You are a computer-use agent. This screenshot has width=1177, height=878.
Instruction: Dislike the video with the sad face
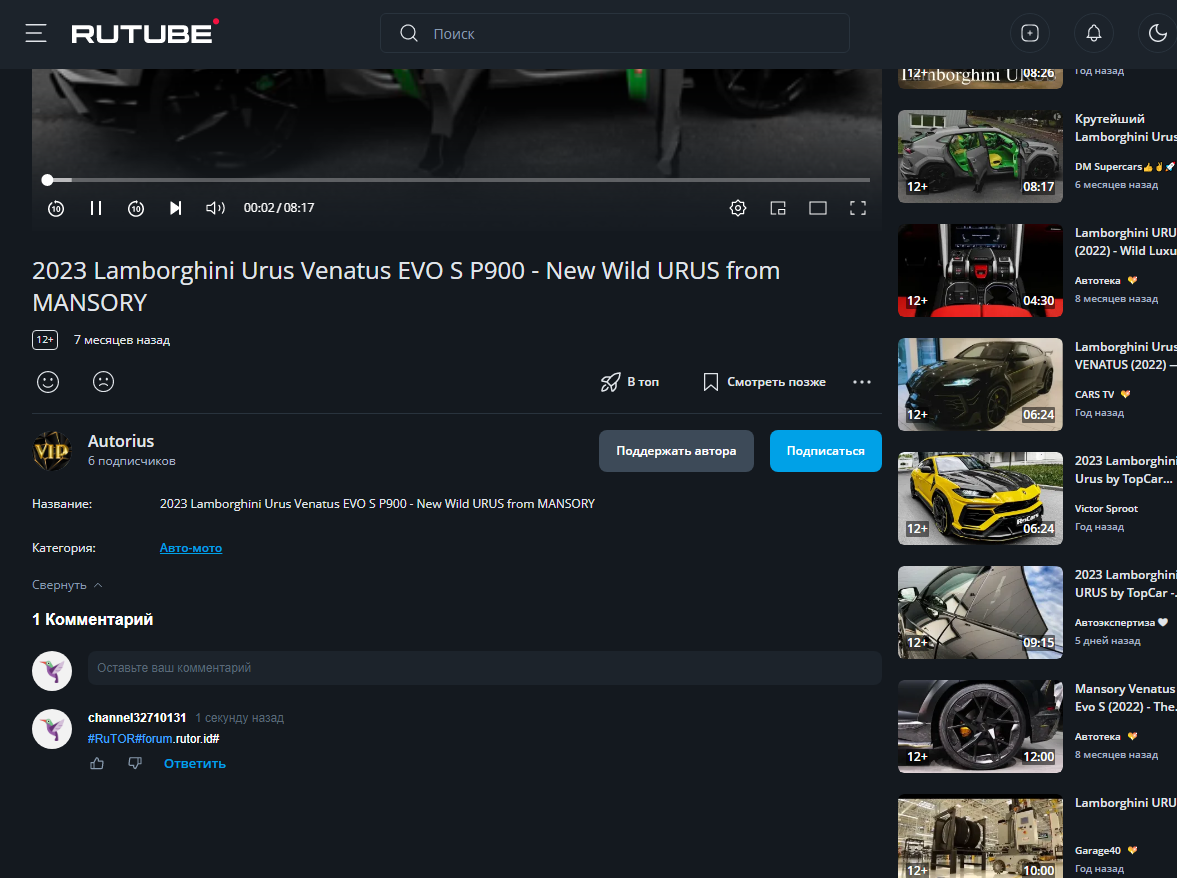pos(104,382)
